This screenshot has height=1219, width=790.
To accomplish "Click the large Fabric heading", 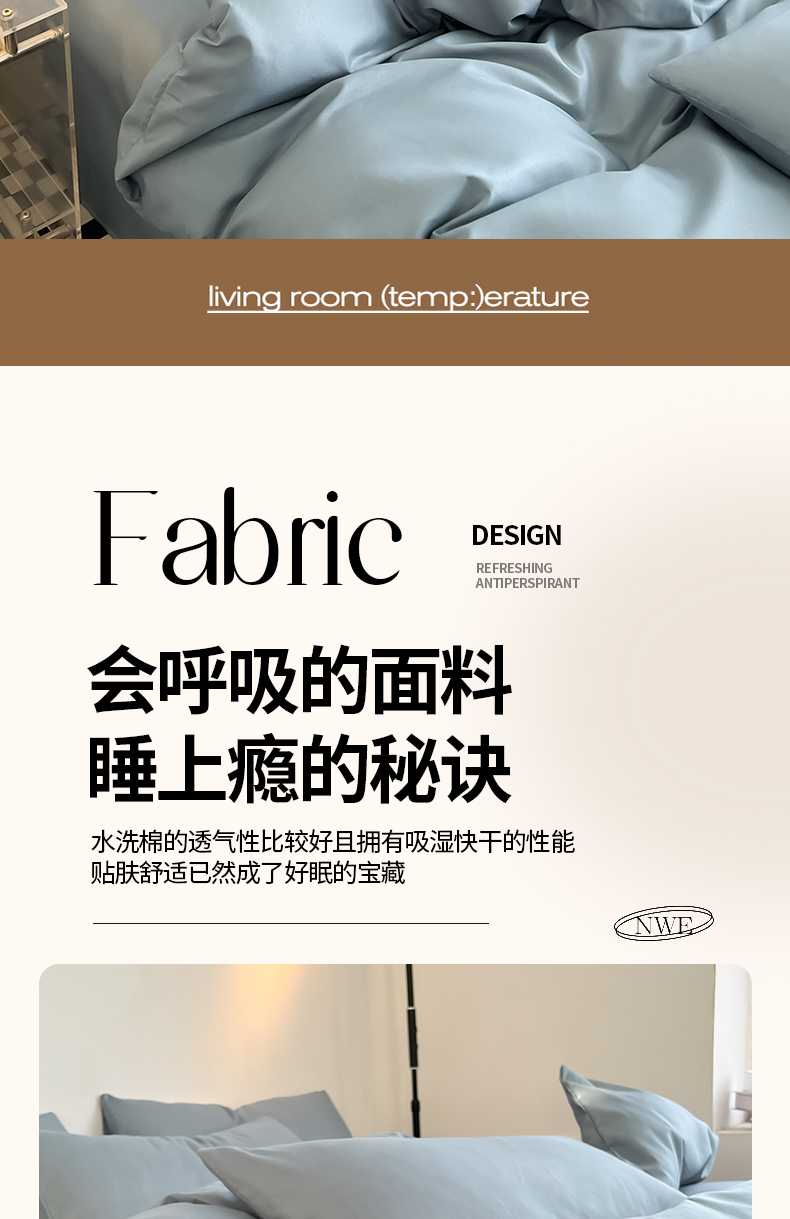I will (247, 537).
